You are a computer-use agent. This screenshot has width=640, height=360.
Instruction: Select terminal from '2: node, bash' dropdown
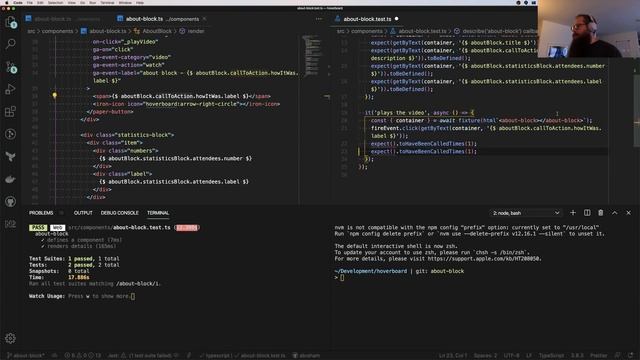click(526, 213)
